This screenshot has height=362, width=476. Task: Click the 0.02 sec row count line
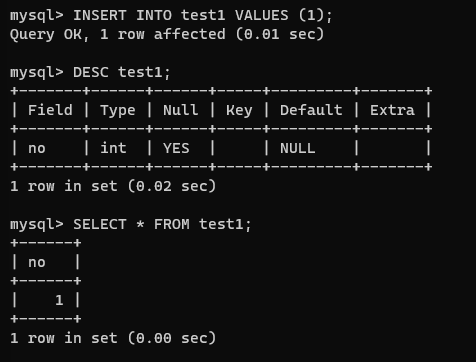click(x=113, y=186)
